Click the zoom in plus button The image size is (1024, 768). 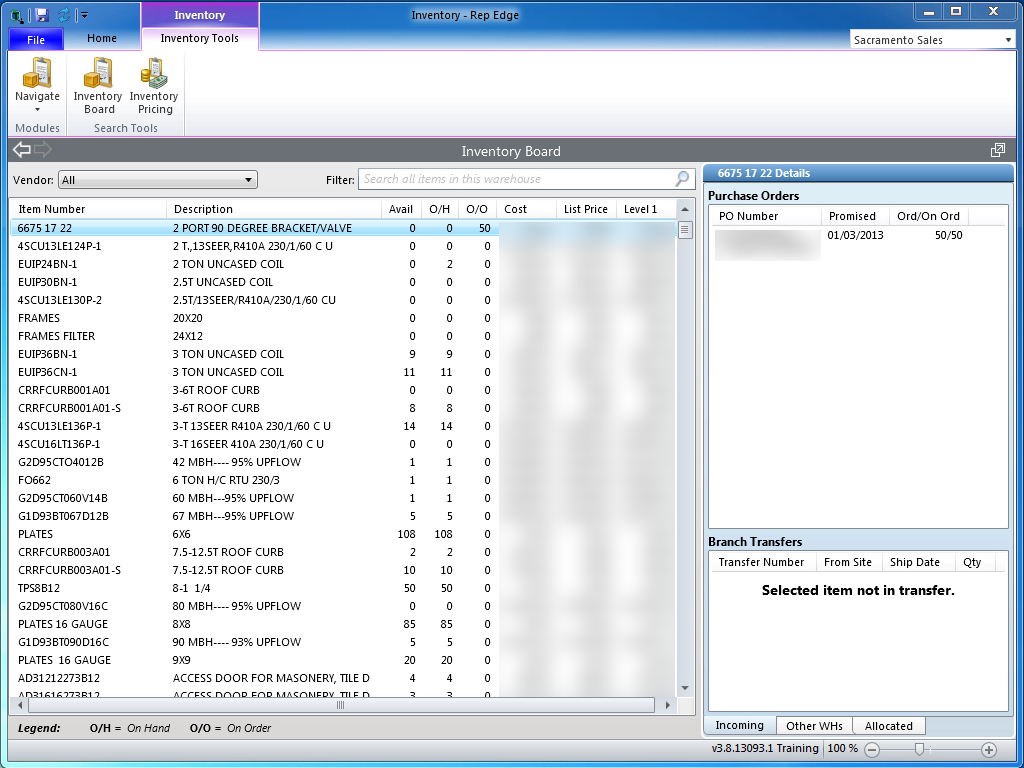tap(989, 749)
